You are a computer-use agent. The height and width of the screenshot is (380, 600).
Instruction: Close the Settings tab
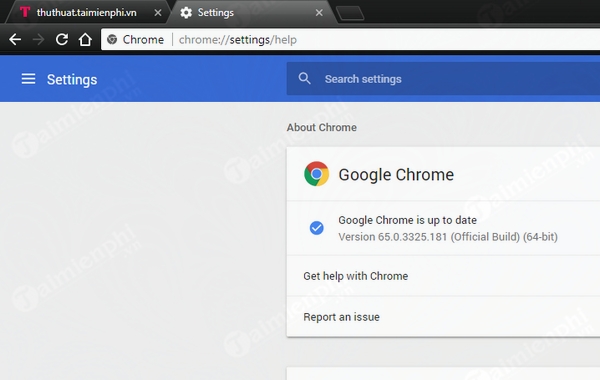point(319,13)
